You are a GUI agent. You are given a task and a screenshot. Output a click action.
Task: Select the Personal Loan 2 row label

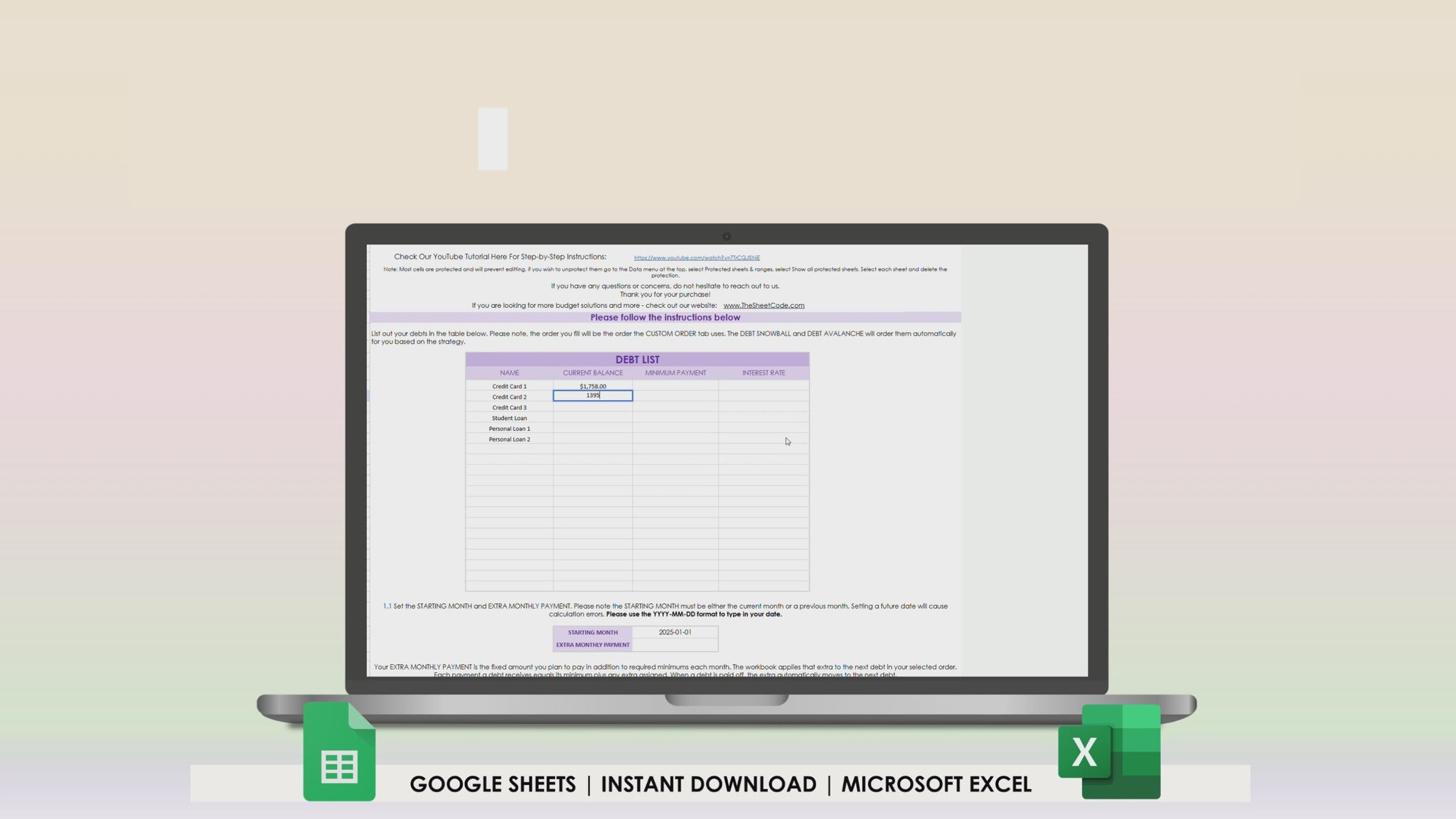(x=509, y=439)
